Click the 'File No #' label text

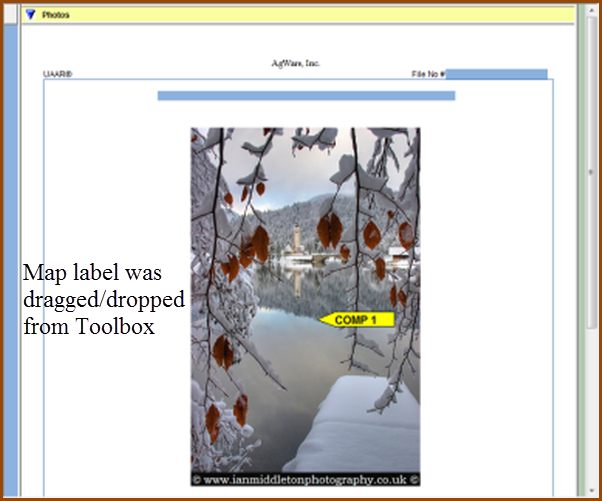point(428,74)
